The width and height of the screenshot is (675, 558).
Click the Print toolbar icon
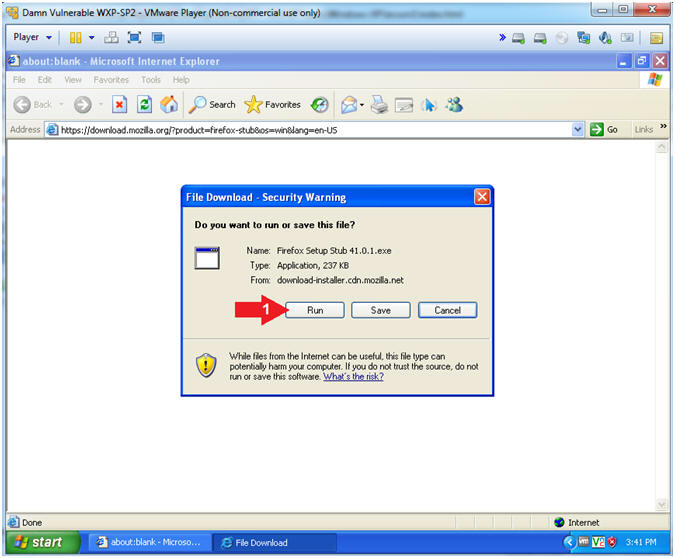coord(379,105)
